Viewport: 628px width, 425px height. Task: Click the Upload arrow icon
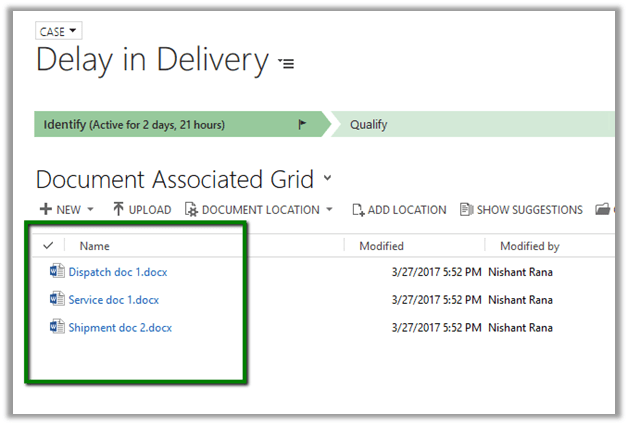click(118, 210)
